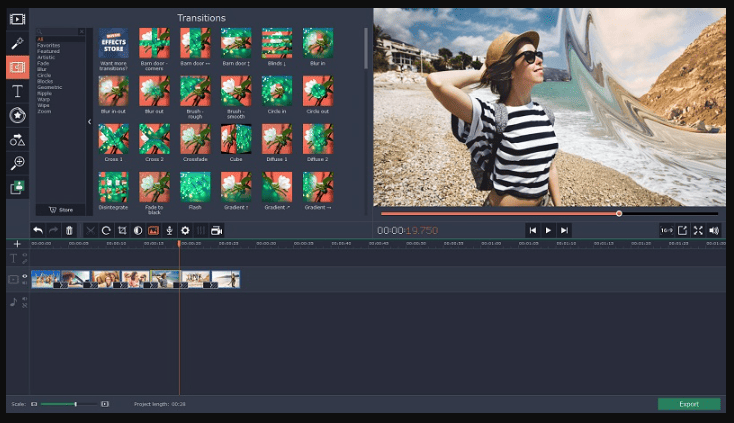Viewport: 734px width, 423px height.
Task: Adjust volume with the speaker icon
Action: point(714,230)
